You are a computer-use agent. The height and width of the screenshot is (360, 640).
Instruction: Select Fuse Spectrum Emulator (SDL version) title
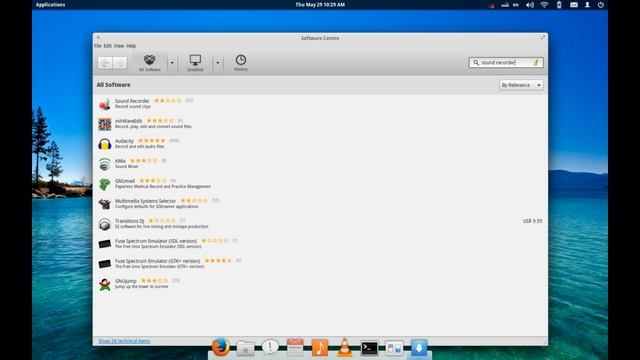pos(156,241)
